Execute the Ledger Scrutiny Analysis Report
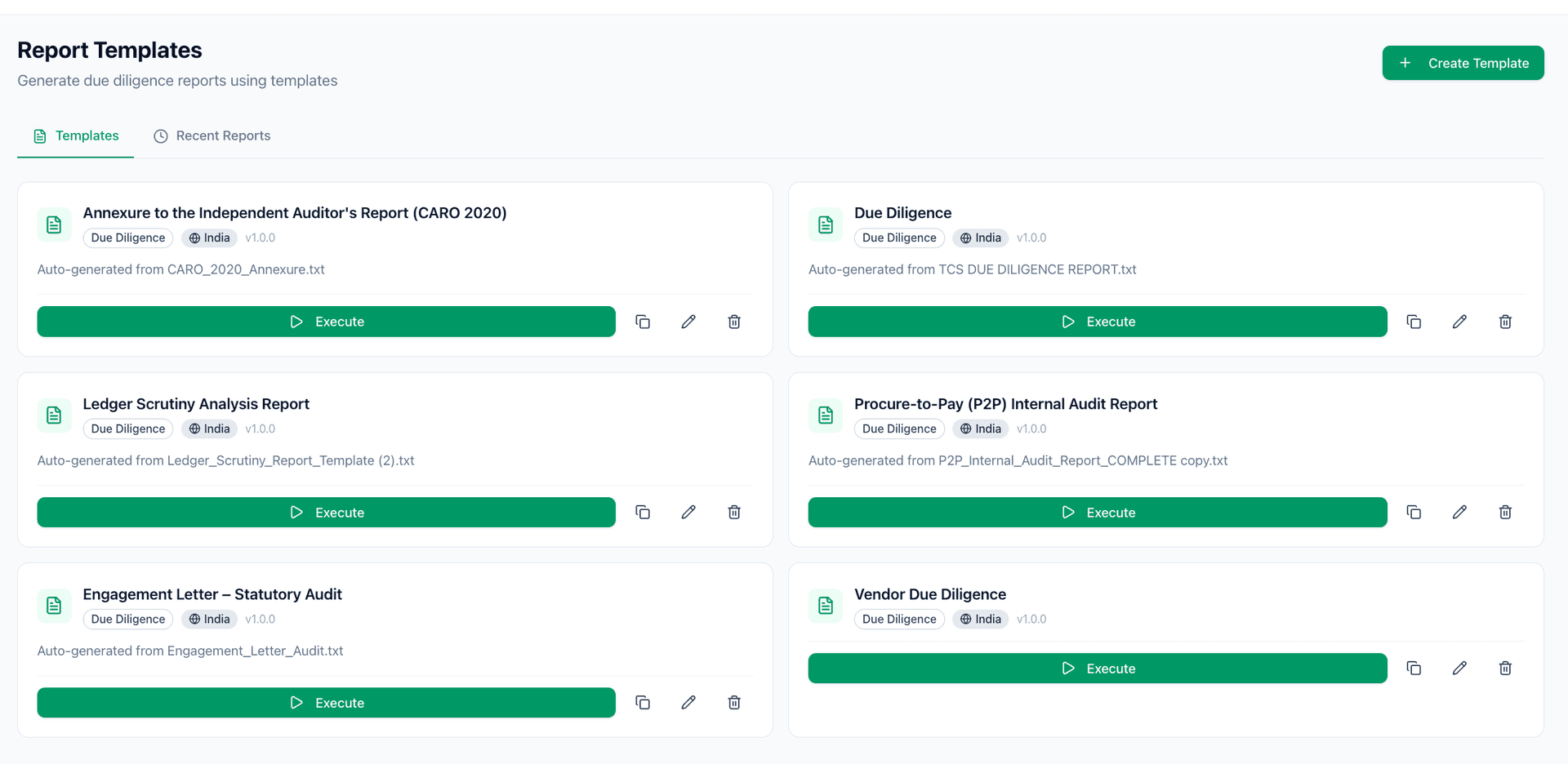 tap(326, 512)
